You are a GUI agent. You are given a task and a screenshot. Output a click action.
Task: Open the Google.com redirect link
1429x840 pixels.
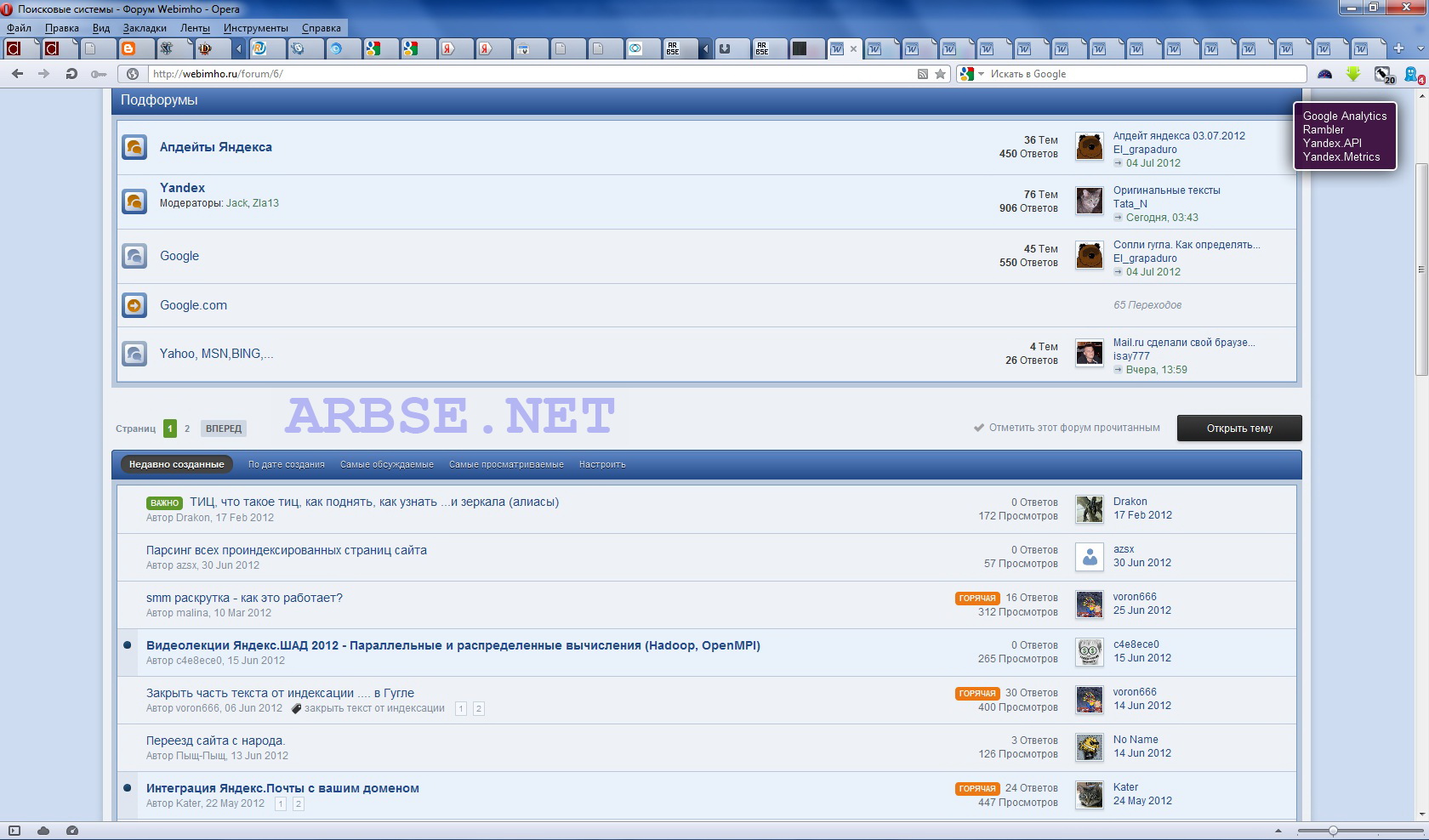coord(193,305)
